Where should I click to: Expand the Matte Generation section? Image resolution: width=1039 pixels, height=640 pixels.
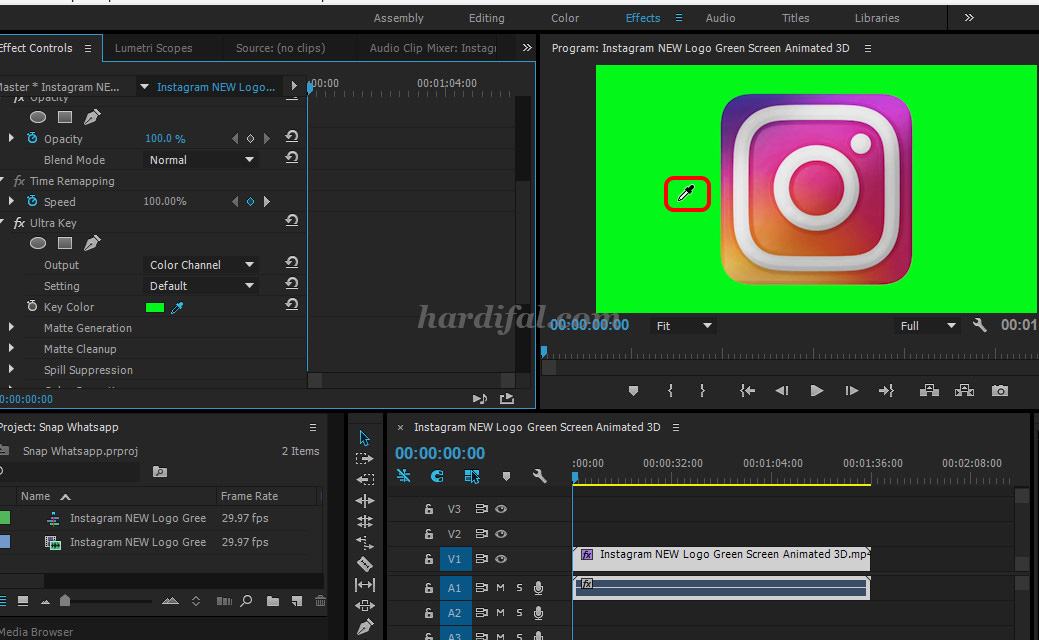coord(12,328)
